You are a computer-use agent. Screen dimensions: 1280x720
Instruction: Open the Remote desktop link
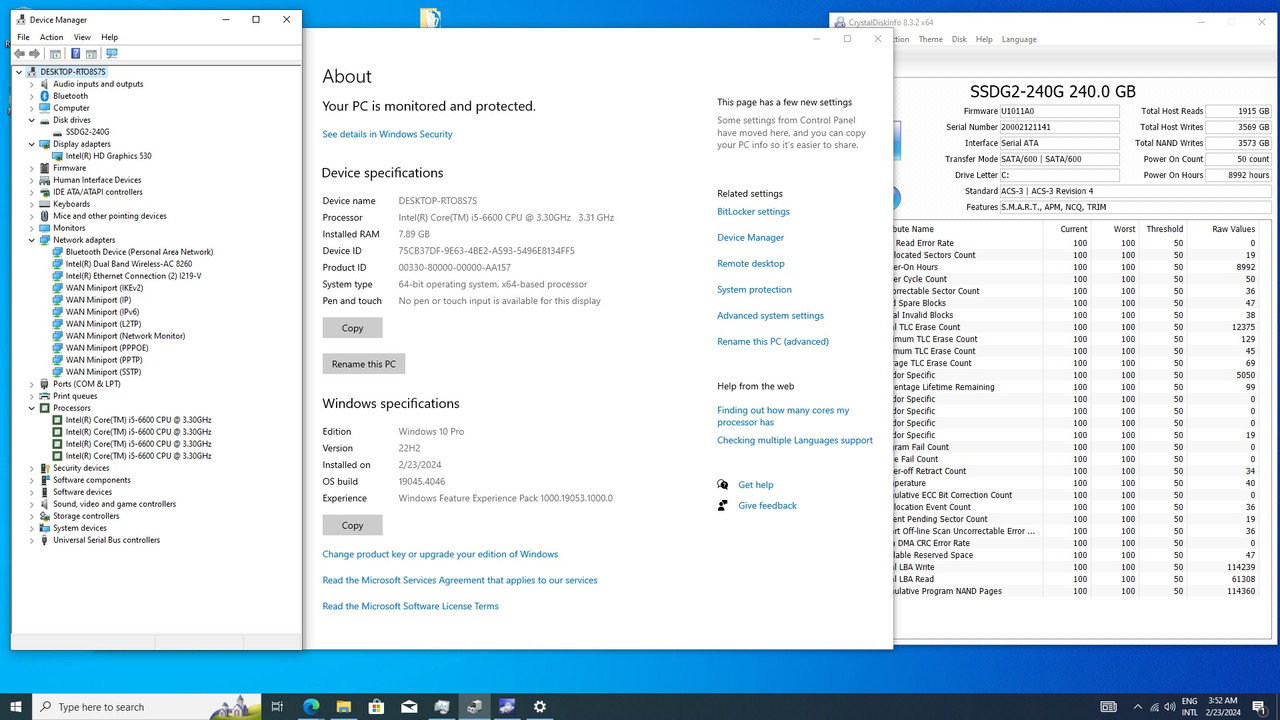(751, 263)
